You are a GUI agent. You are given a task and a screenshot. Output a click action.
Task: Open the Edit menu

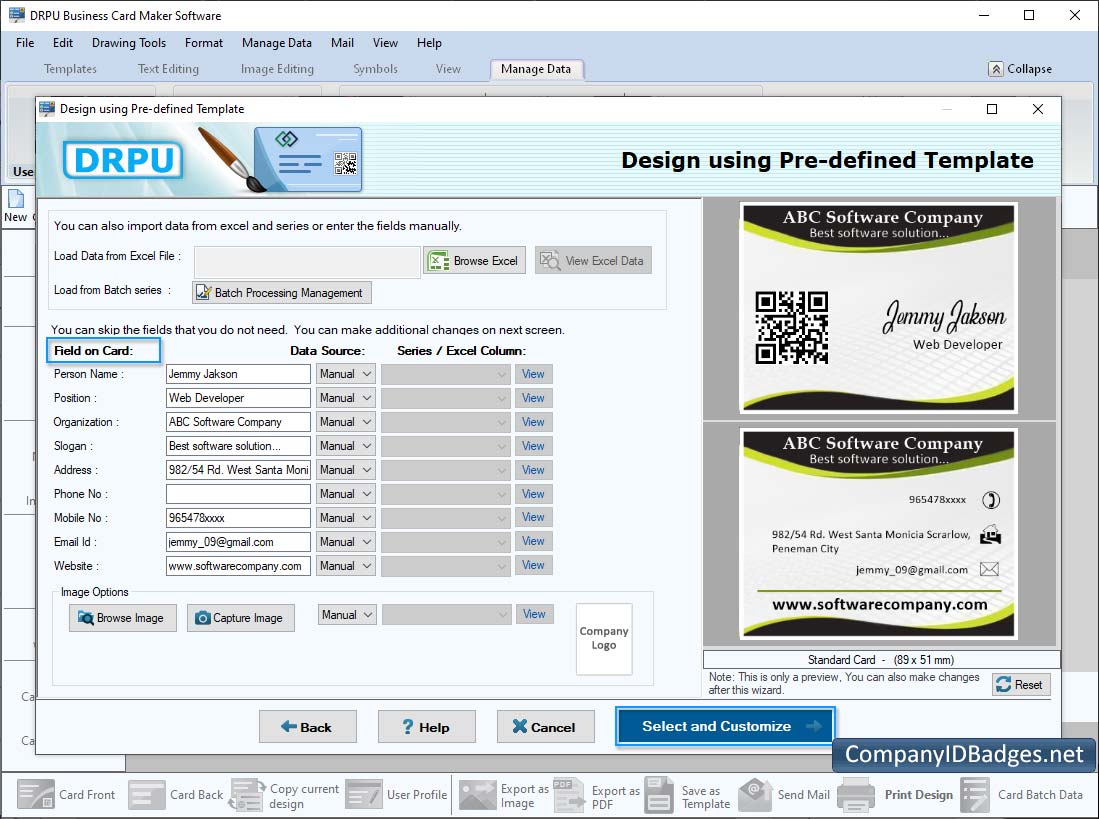pos(62,43)
